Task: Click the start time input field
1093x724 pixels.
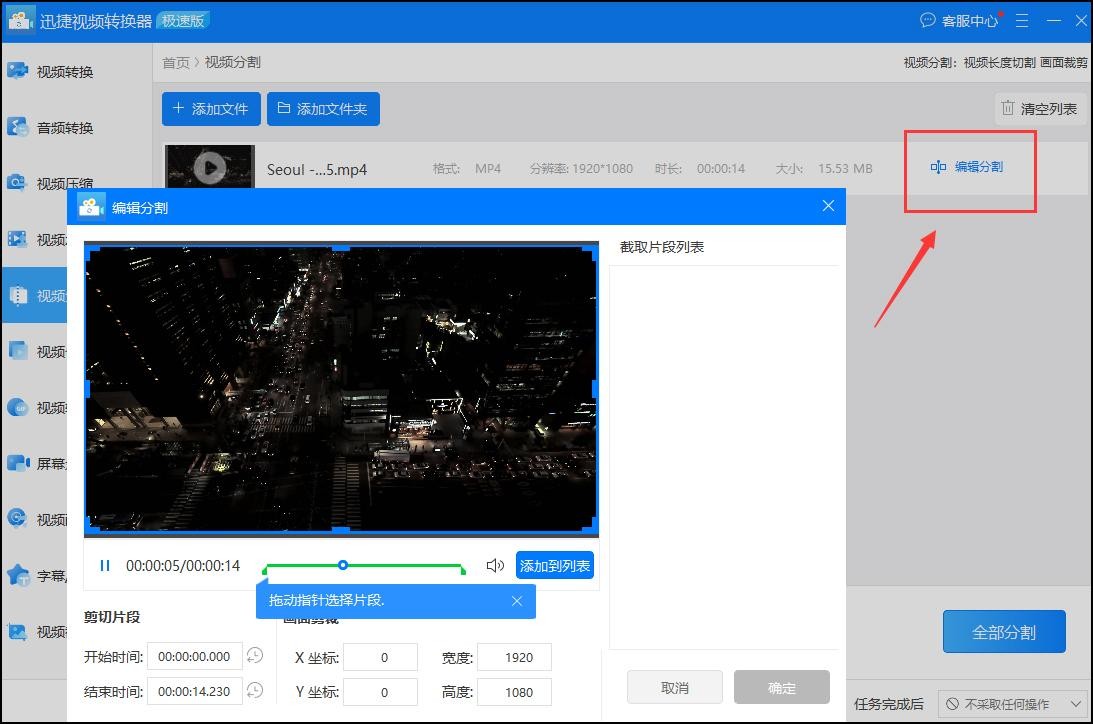Action: pyautogui.click(x=194, y=657)
